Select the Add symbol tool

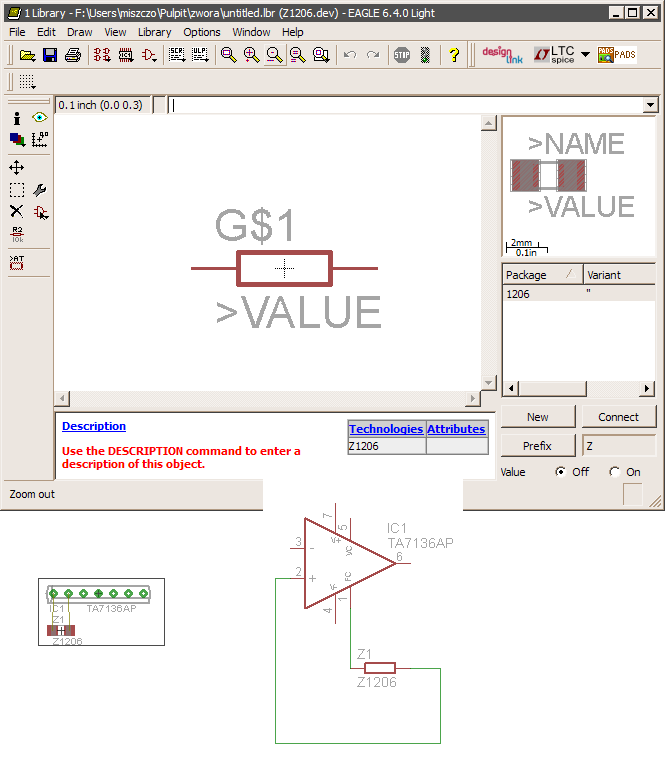coord(40,212)
